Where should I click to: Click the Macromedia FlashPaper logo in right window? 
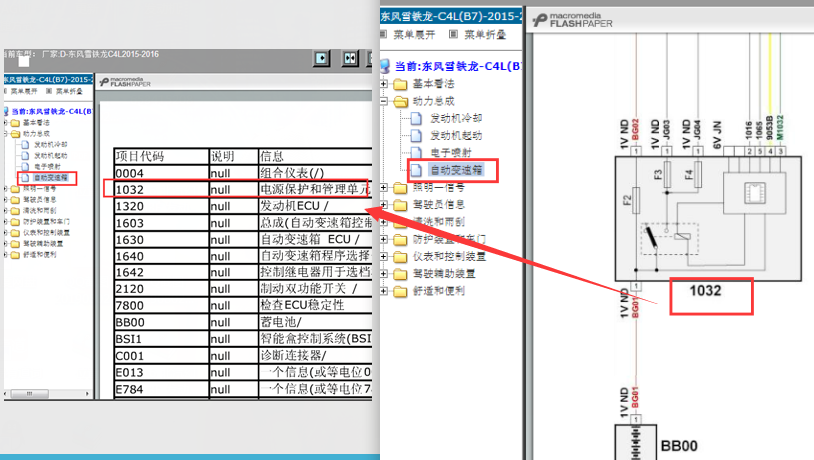click(573, 20)
